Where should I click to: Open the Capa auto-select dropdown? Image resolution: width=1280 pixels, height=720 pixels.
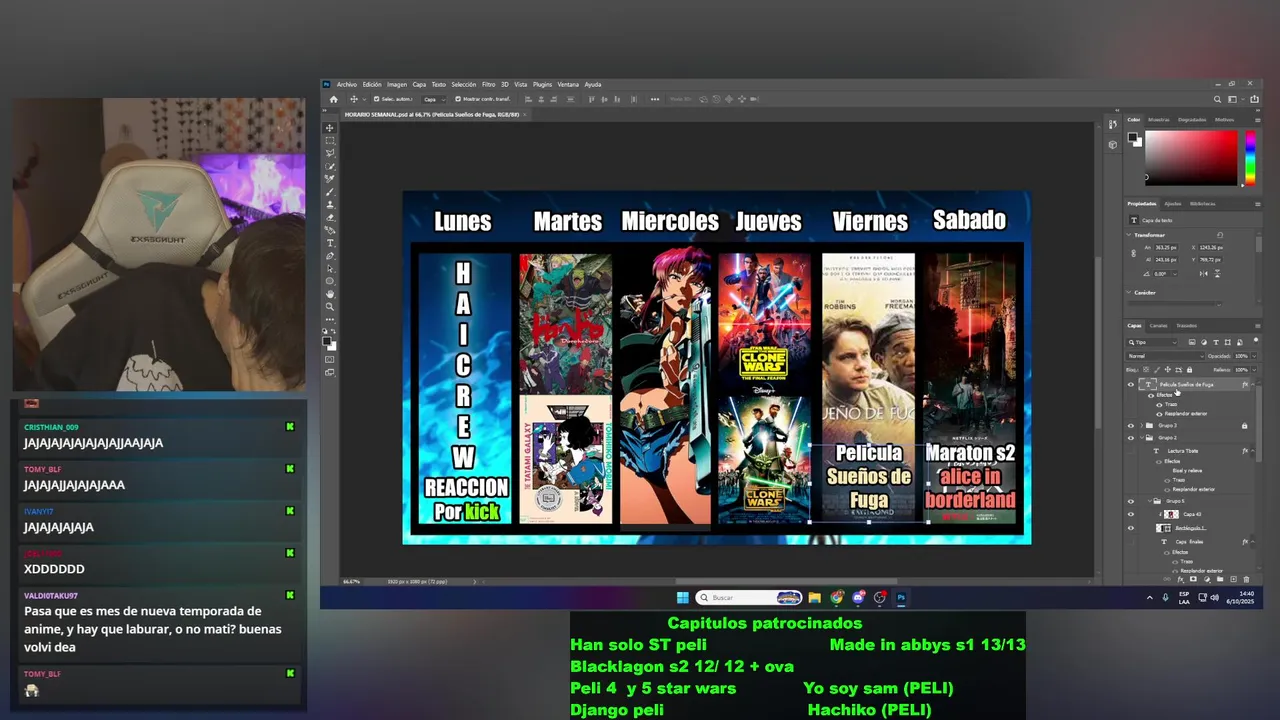tap(434, 99)
